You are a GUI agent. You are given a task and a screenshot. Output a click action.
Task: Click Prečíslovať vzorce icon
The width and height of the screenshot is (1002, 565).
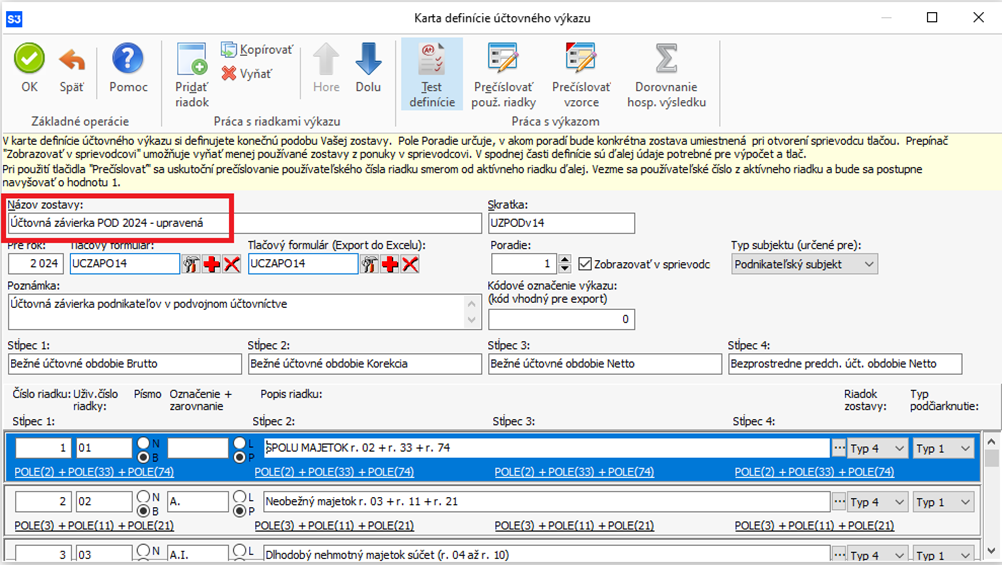(x=575, y=75)
